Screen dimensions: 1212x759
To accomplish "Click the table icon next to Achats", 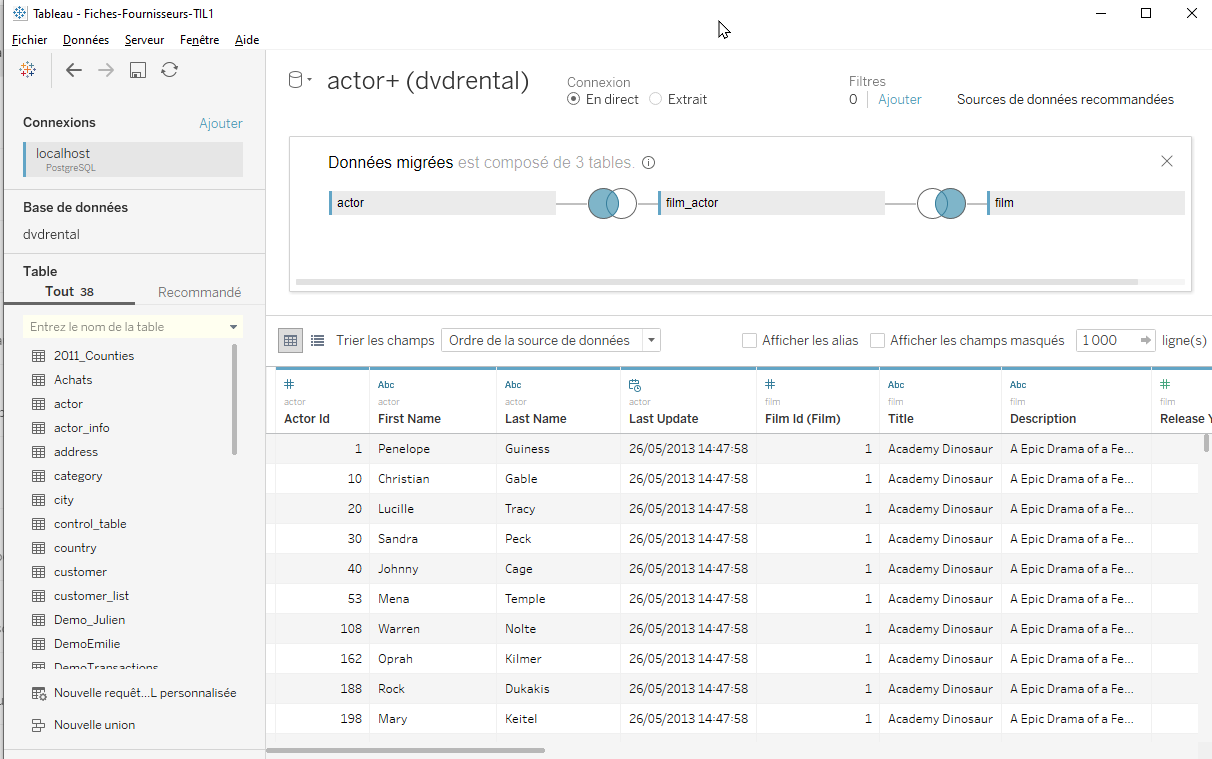I will pyautogui.click(x=39, y=380).
